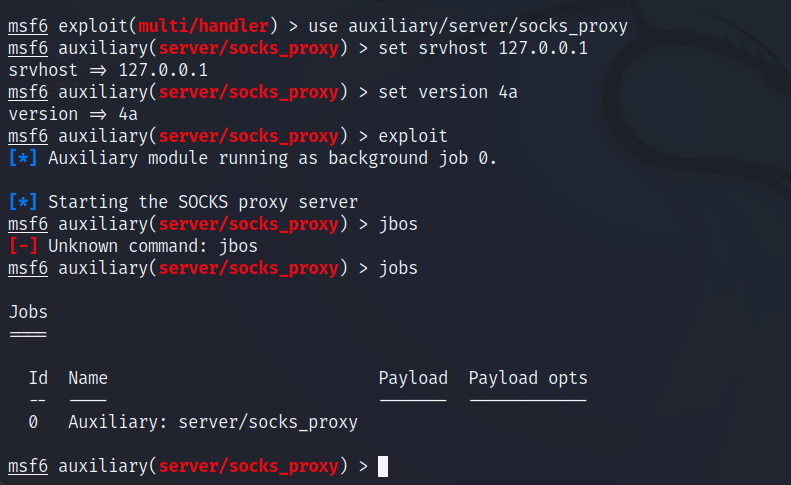The image size is (791, 485).
Task: Click the 'srvhost => 127.0.0.1' output line
Action: (108, 70)
